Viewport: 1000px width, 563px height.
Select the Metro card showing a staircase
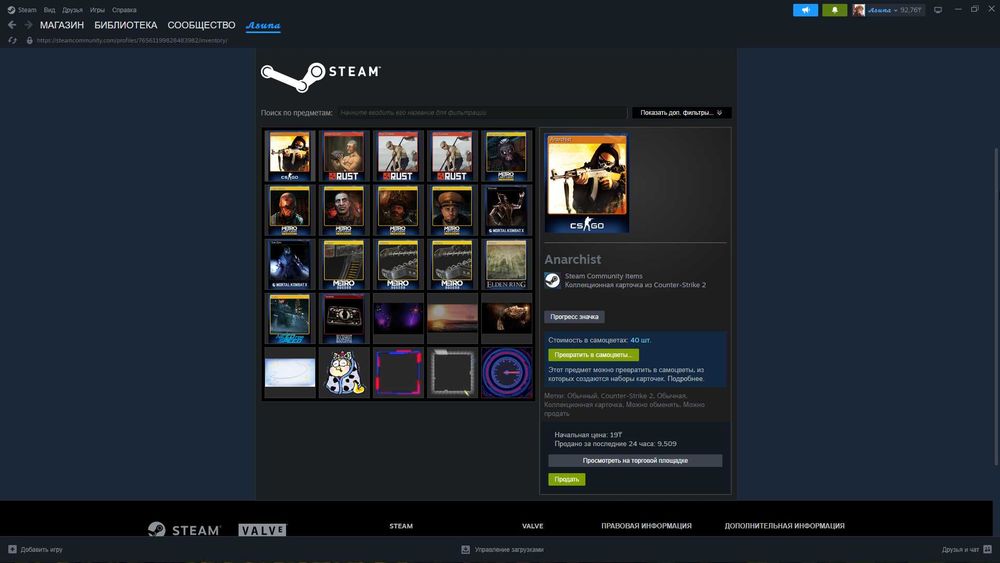coord(344,265)
